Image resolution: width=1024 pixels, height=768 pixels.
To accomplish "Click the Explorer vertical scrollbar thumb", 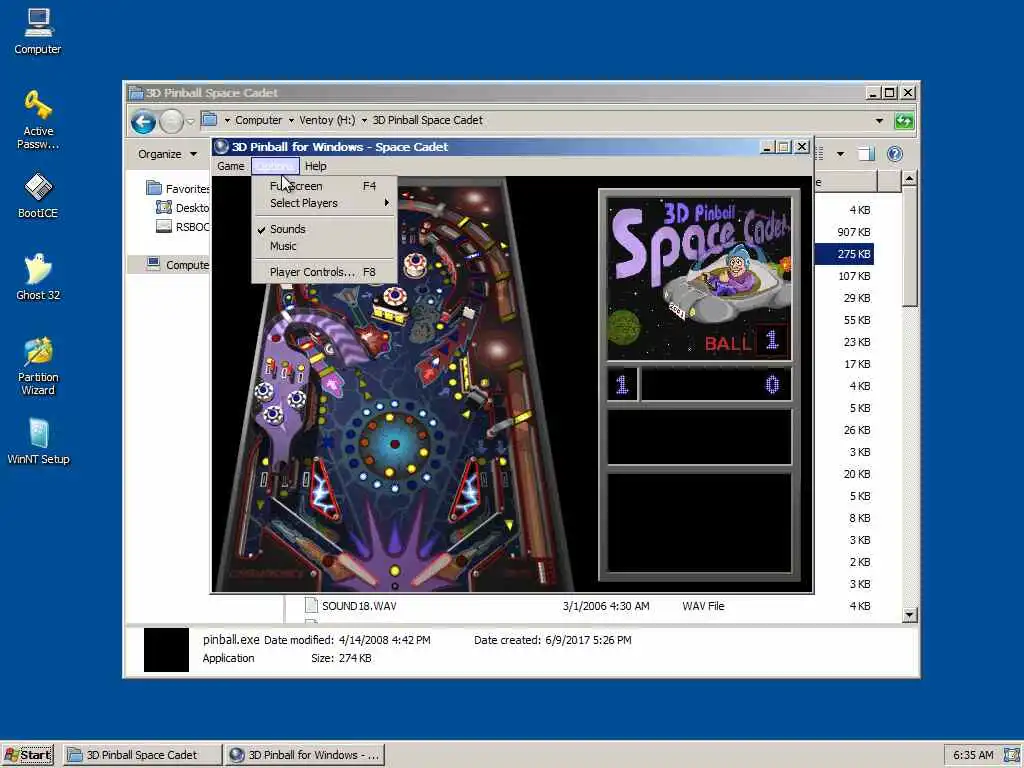I will click(910, 246).
